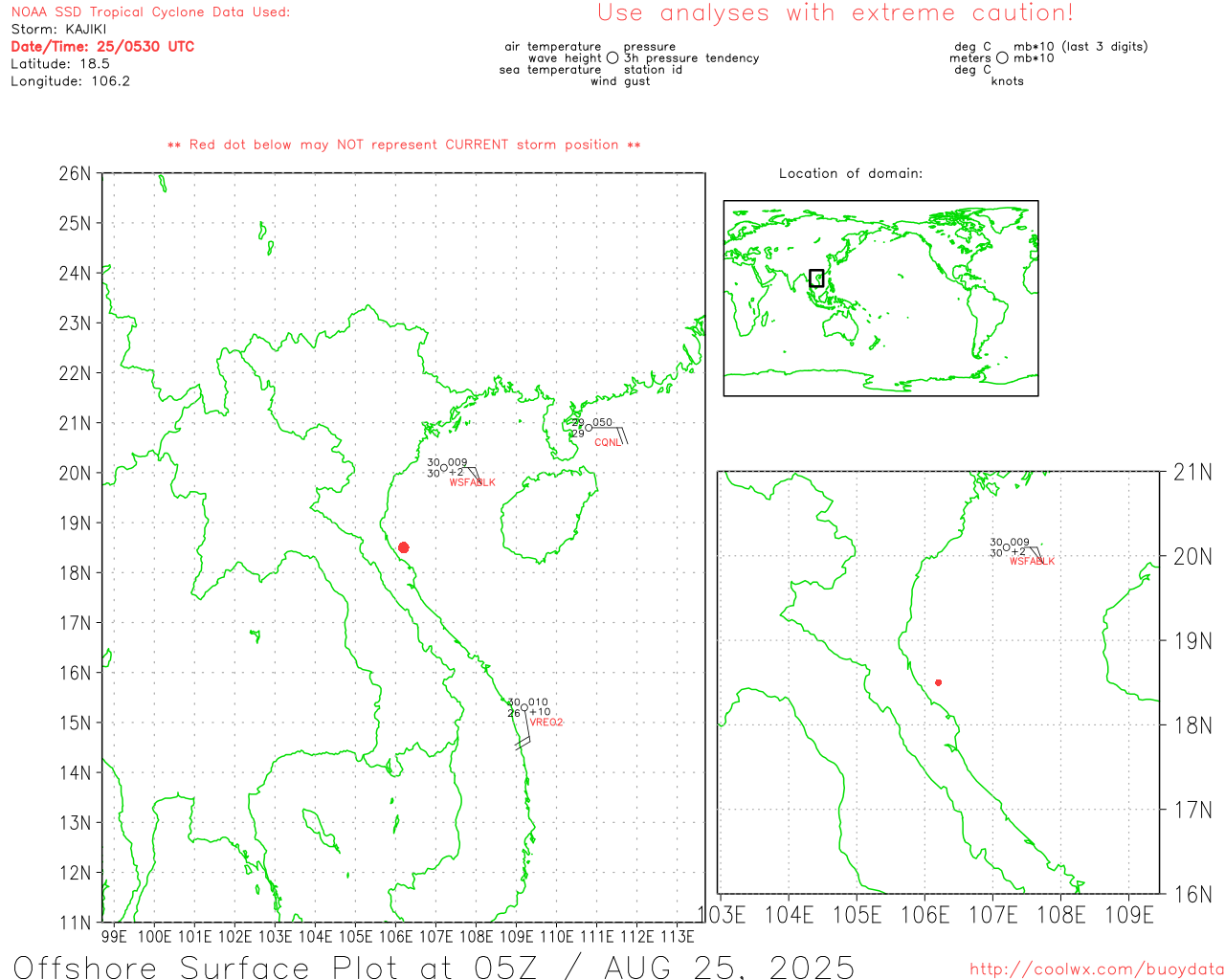Click the 11N latitude axis label
Image resolution: width=1225 pixels, height=980 pixels.
tap(75, 923)
